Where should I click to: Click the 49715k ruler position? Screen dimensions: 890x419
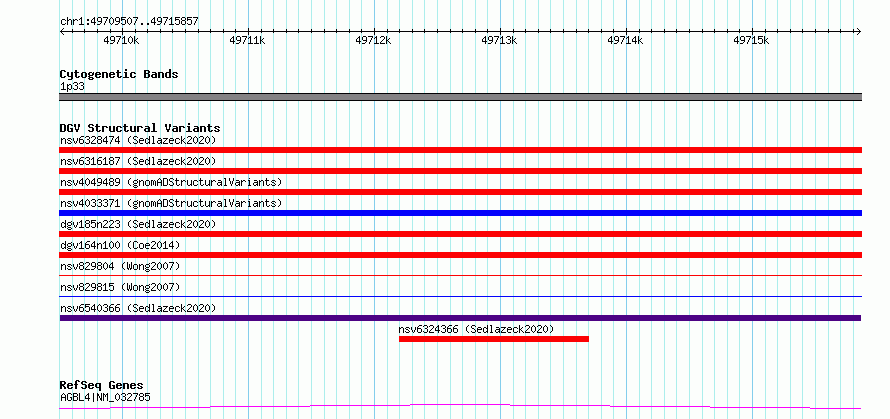coord(752,40)
